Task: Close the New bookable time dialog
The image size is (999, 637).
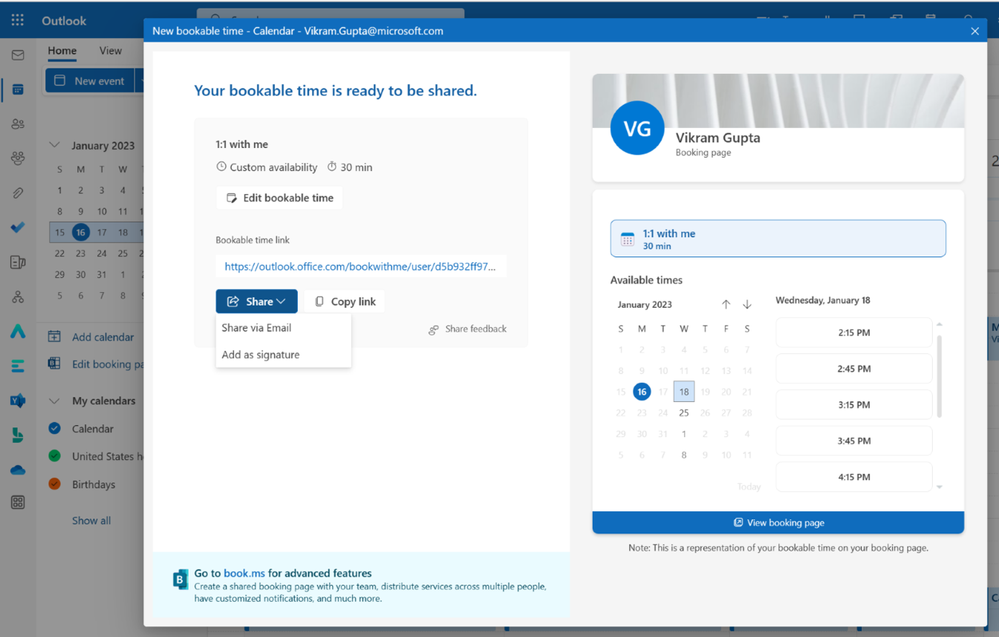Action: (x=974, y=31)
